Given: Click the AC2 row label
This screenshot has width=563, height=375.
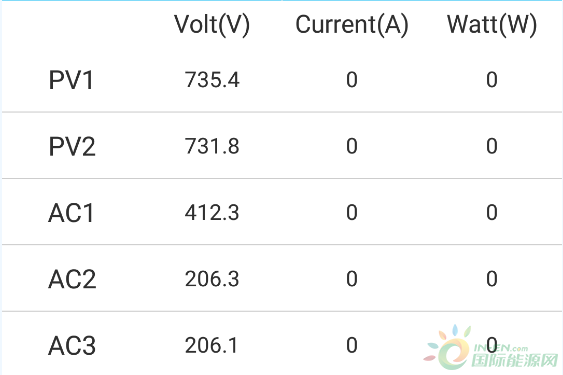Looking at the screenshot, I should coord(72,279).
